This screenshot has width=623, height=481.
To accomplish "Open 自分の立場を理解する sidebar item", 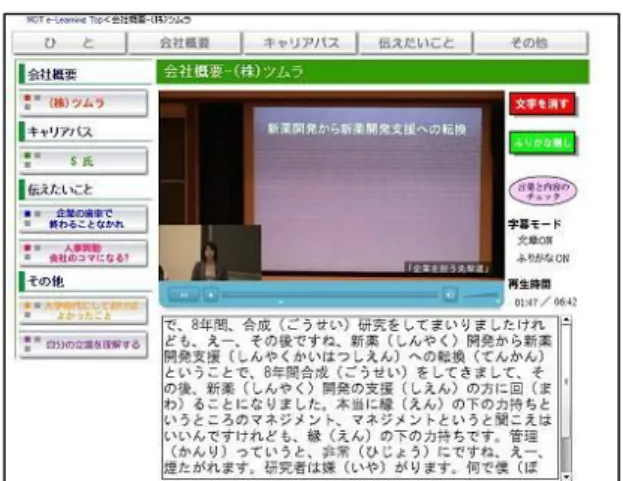I will [83, 344].
